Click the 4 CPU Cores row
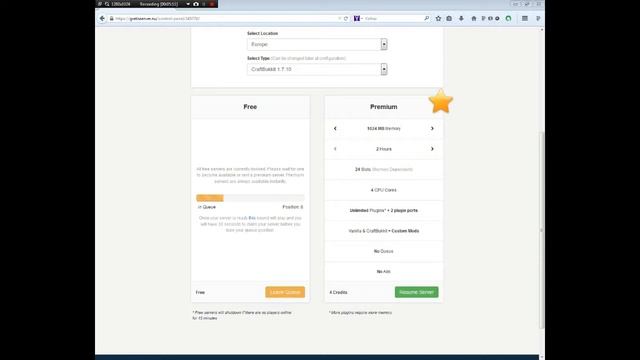 point(384,190)
